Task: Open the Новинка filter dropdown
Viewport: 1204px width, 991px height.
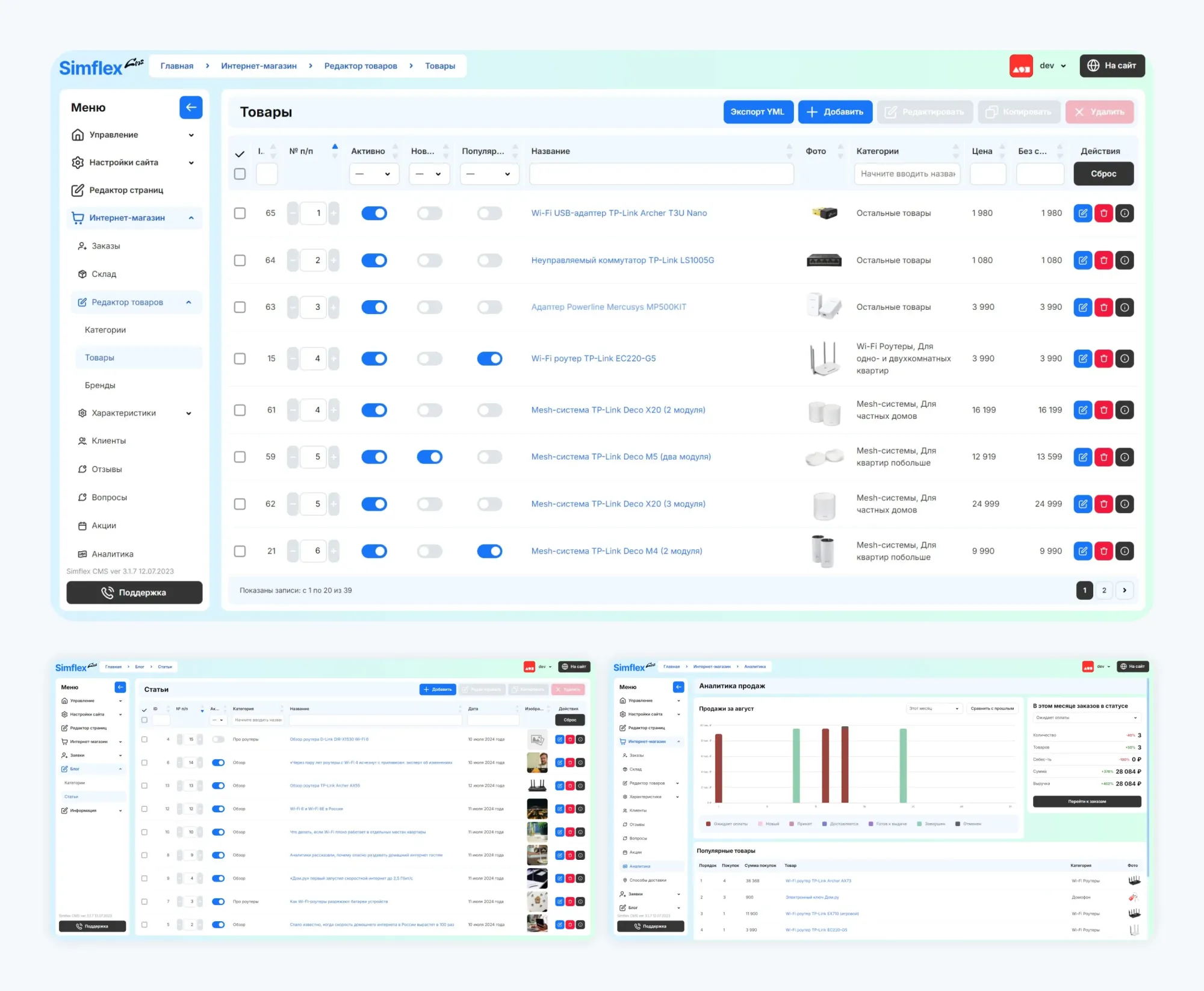Action: coord(429,174)
